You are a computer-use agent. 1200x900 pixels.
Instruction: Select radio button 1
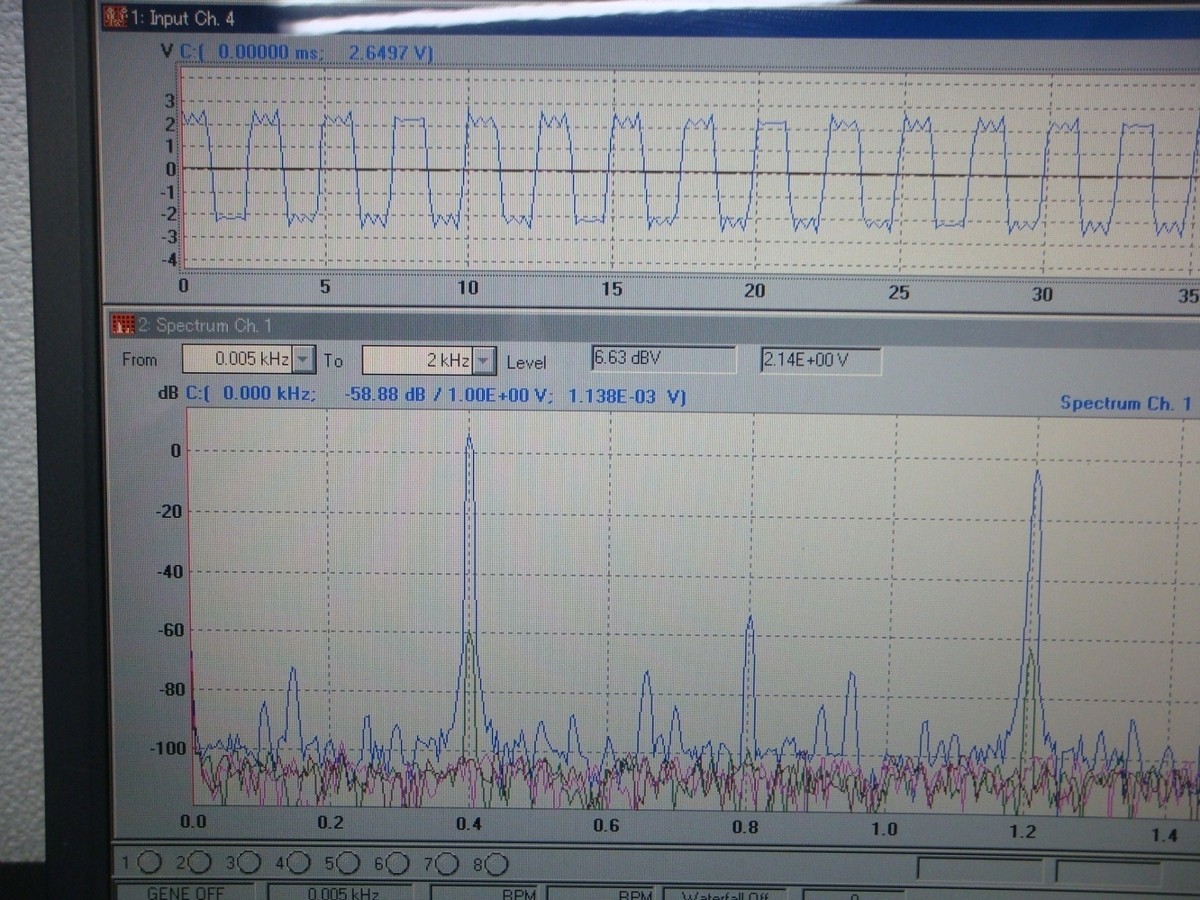click(x=150, y=862)
